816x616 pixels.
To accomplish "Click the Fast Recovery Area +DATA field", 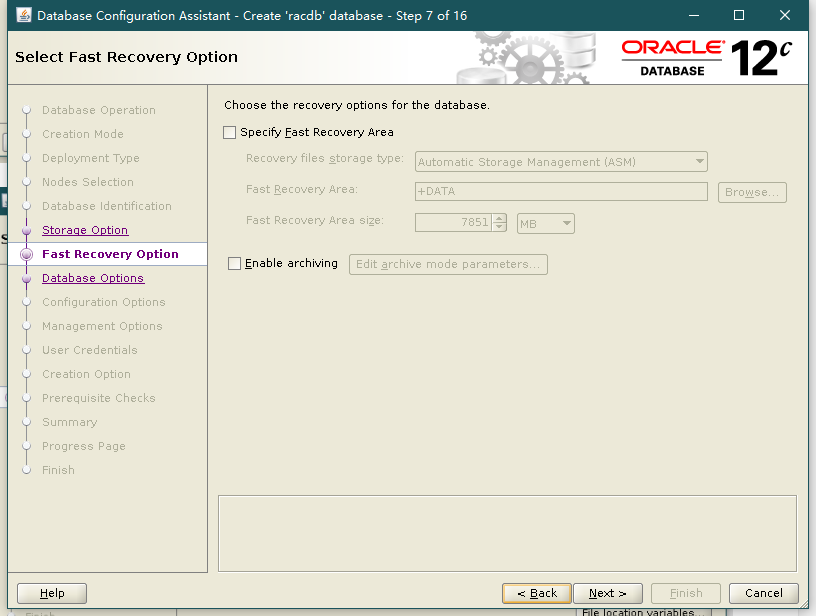I will 561,191.
